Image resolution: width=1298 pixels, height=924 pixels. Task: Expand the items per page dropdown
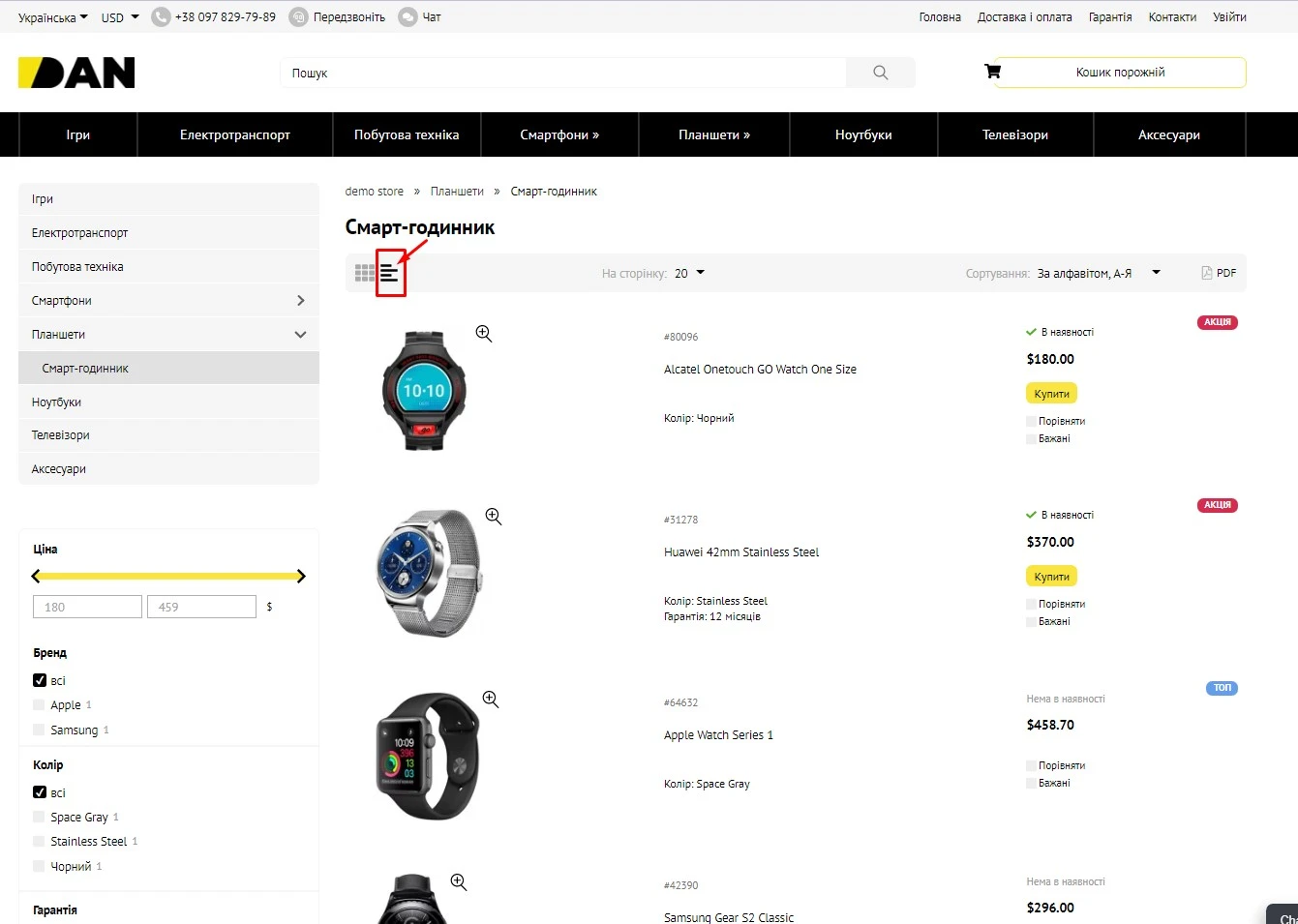[689, 274]
